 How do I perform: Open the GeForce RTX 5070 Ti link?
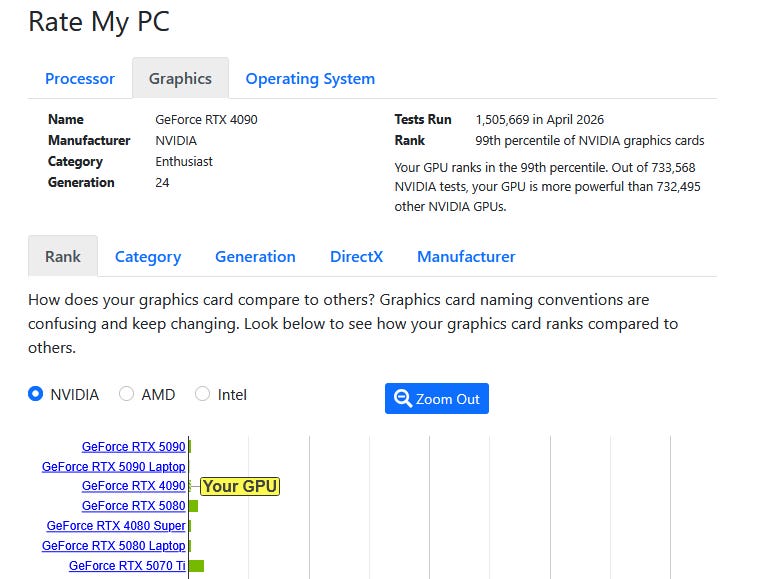click(127, 566)
